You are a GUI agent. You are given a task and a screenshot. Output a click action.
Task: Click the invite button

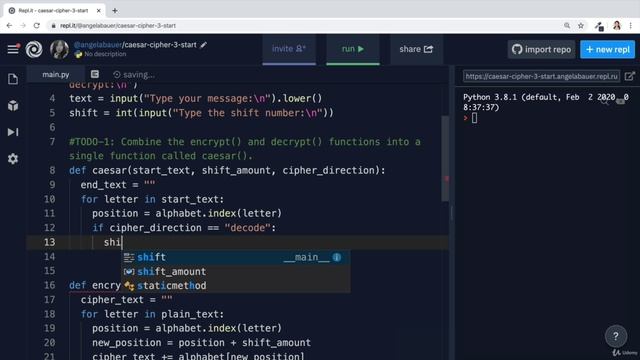[x=289, y=49]
